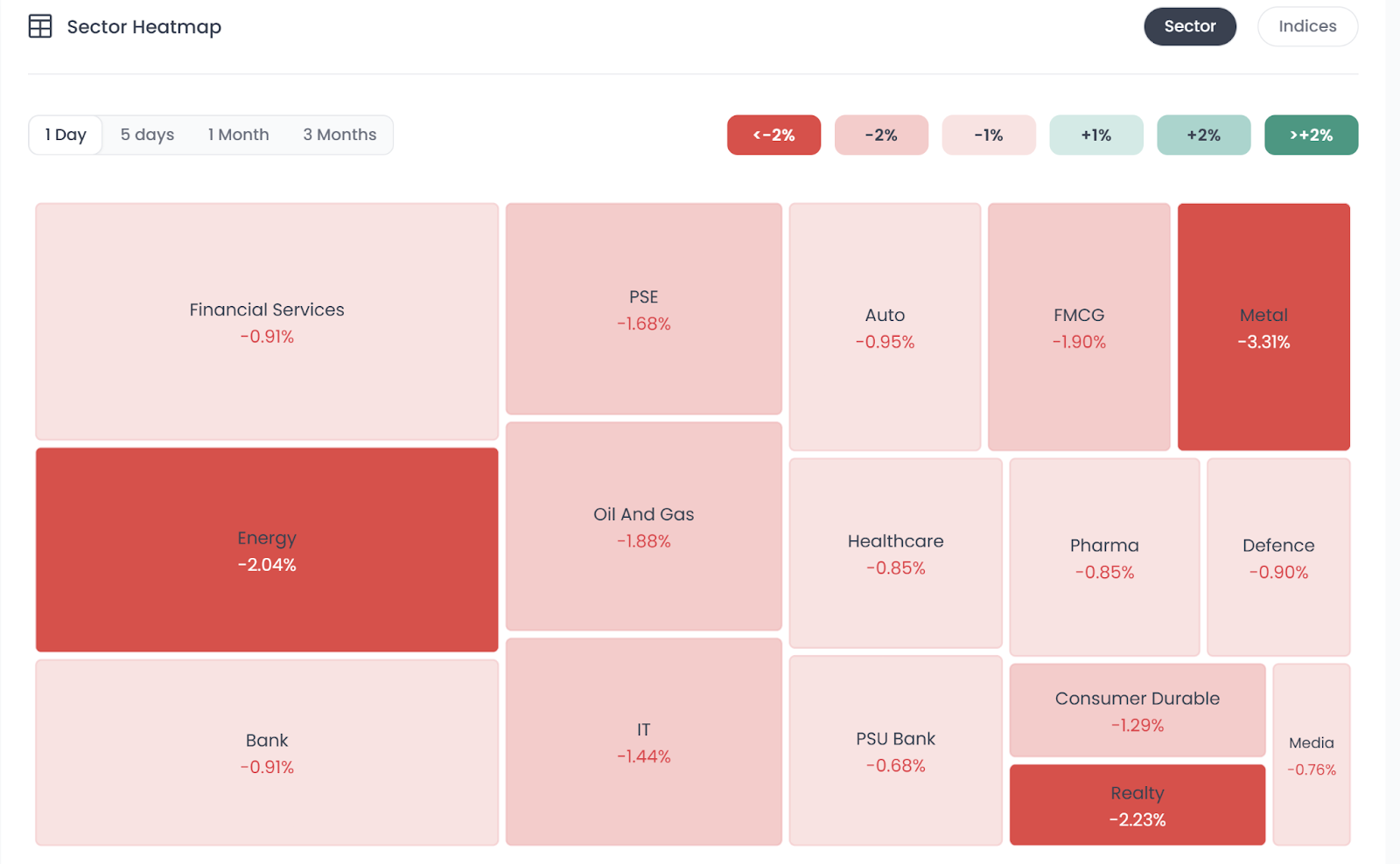Choose the 3 Months timeframe
The width and height of the screenshot is (1400, 864).
click(x=339, y=135)
